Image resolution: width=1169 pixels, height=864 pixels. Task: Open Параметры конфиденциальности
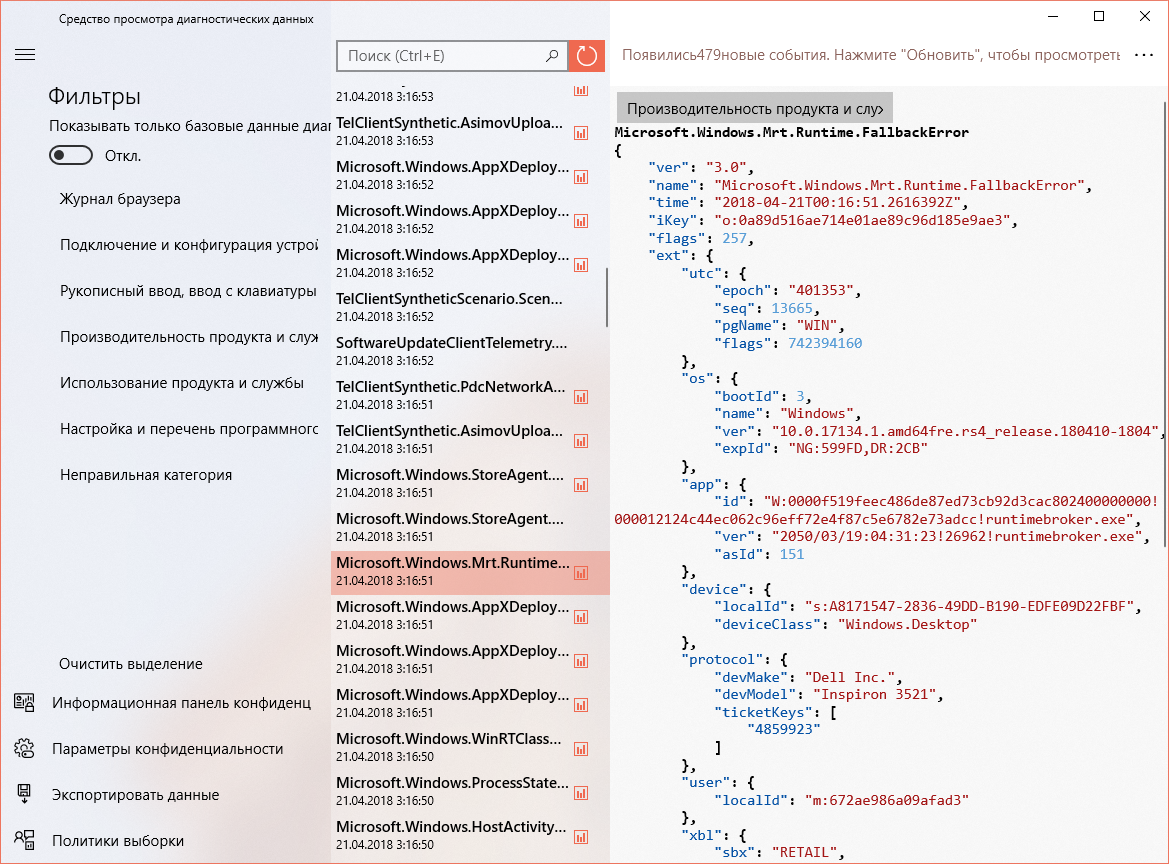(x=168, y=749)
